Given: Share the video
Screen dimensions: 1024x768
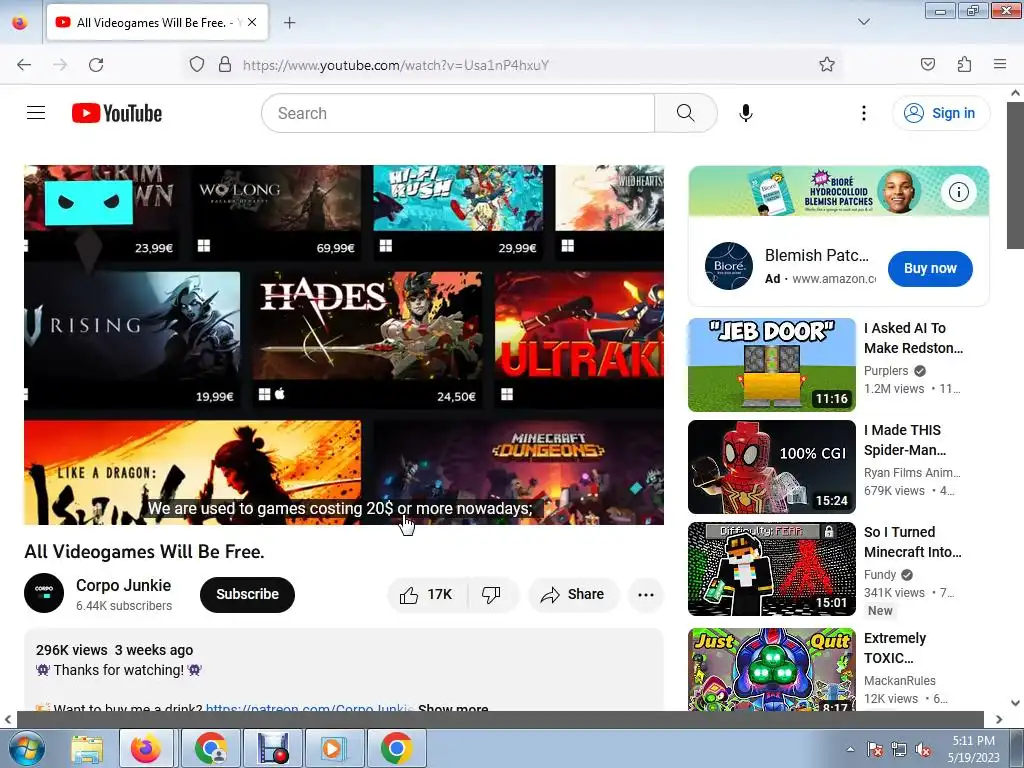Looking at the screenshot, I should point(573,594).
